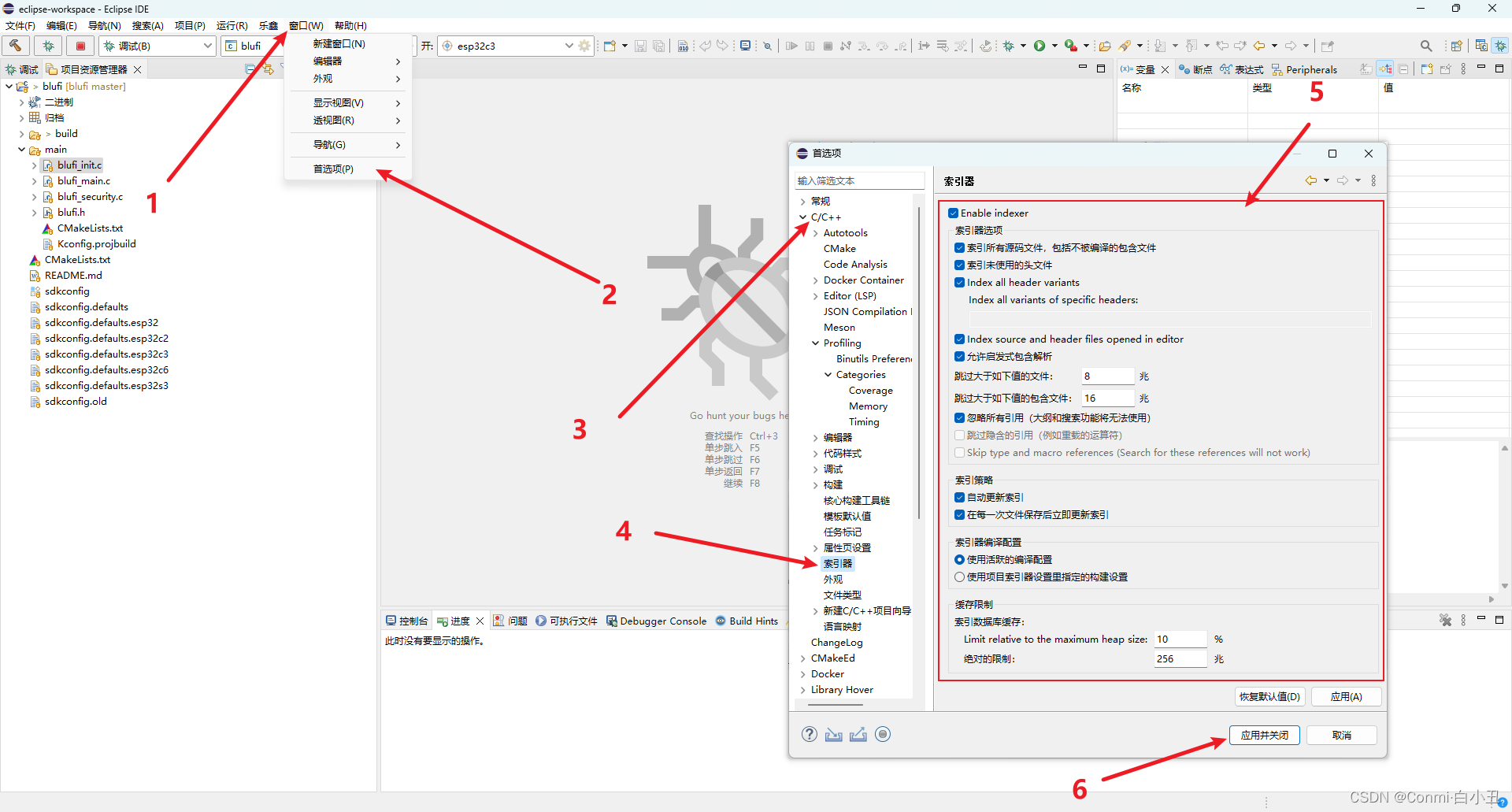Switch to the Debug perspective icon
Screen dimensions: 1512x812
click(1500, 46)
